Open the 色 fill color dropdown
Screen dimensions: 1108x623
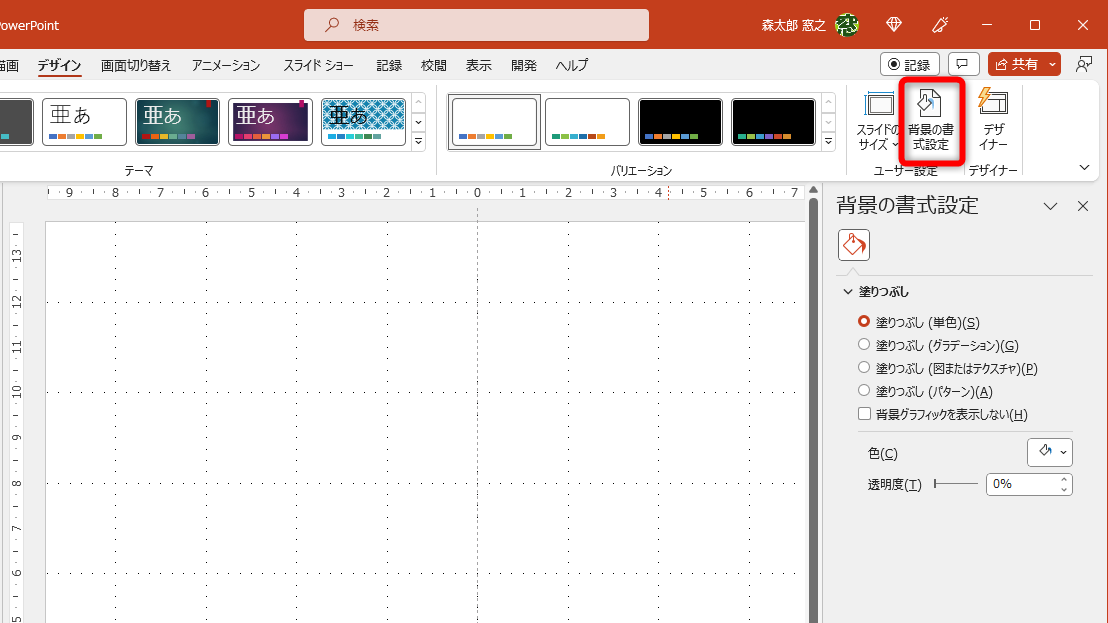(1049, 452)
